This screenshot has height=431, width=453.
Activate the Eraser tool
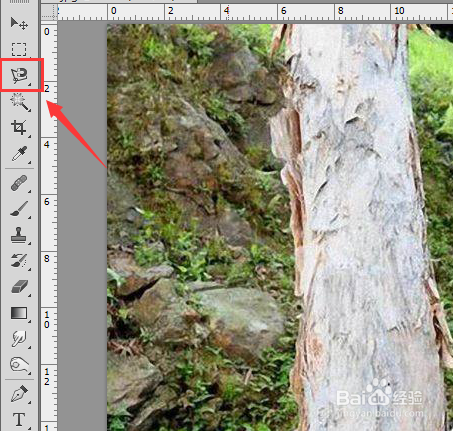point(19,287)
